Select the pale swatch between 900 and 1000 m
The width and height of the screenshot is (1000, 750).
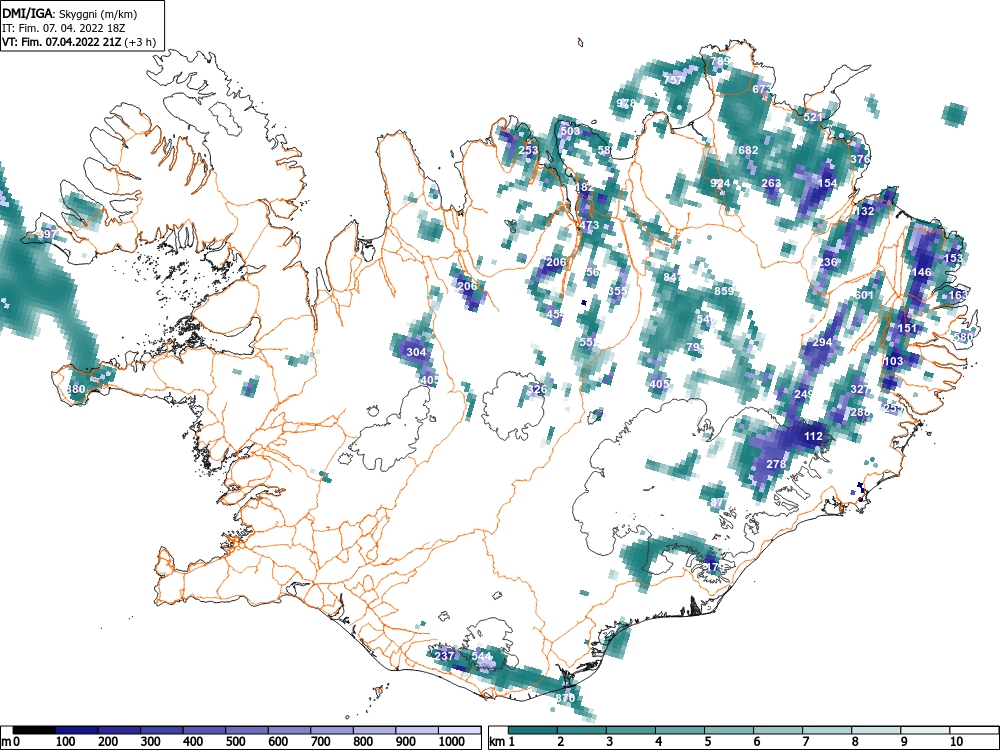[x=416, y=730]
